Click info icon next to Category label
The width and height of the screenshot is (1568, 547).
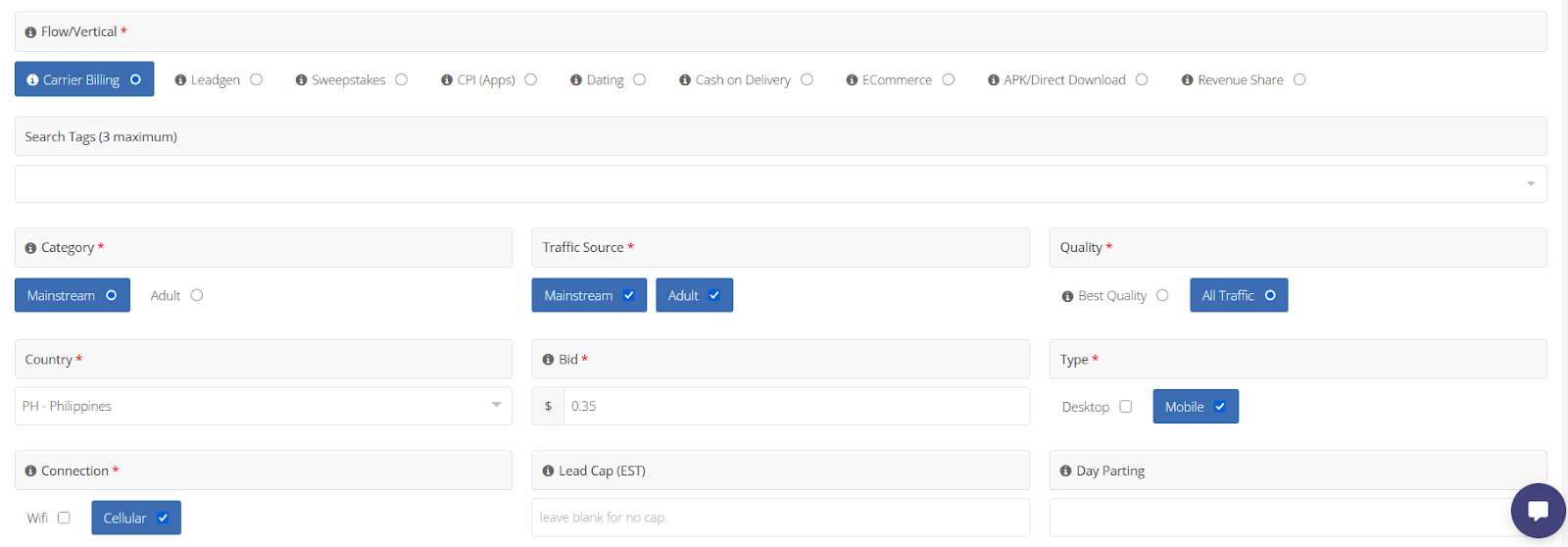[30, 248]
